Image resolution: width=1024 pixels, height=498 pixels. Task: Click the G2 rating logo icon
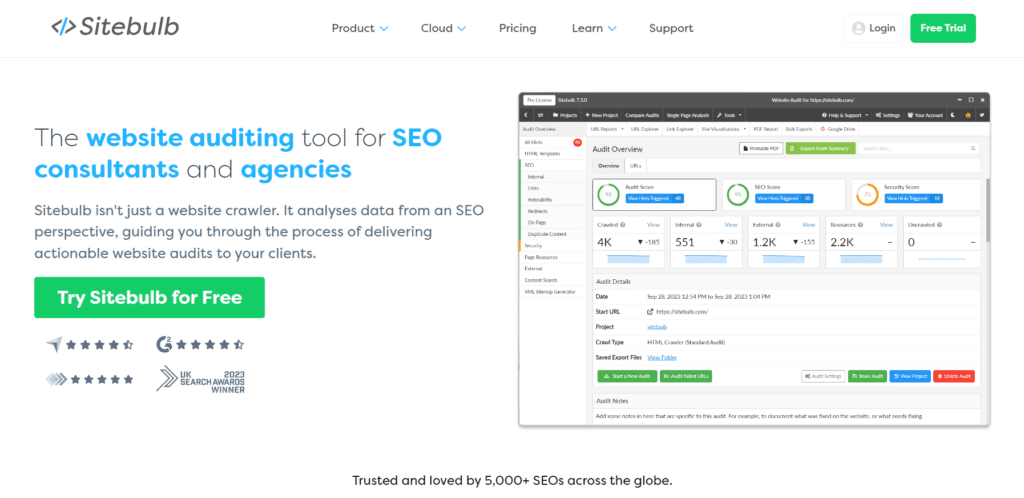pos(165,344)
